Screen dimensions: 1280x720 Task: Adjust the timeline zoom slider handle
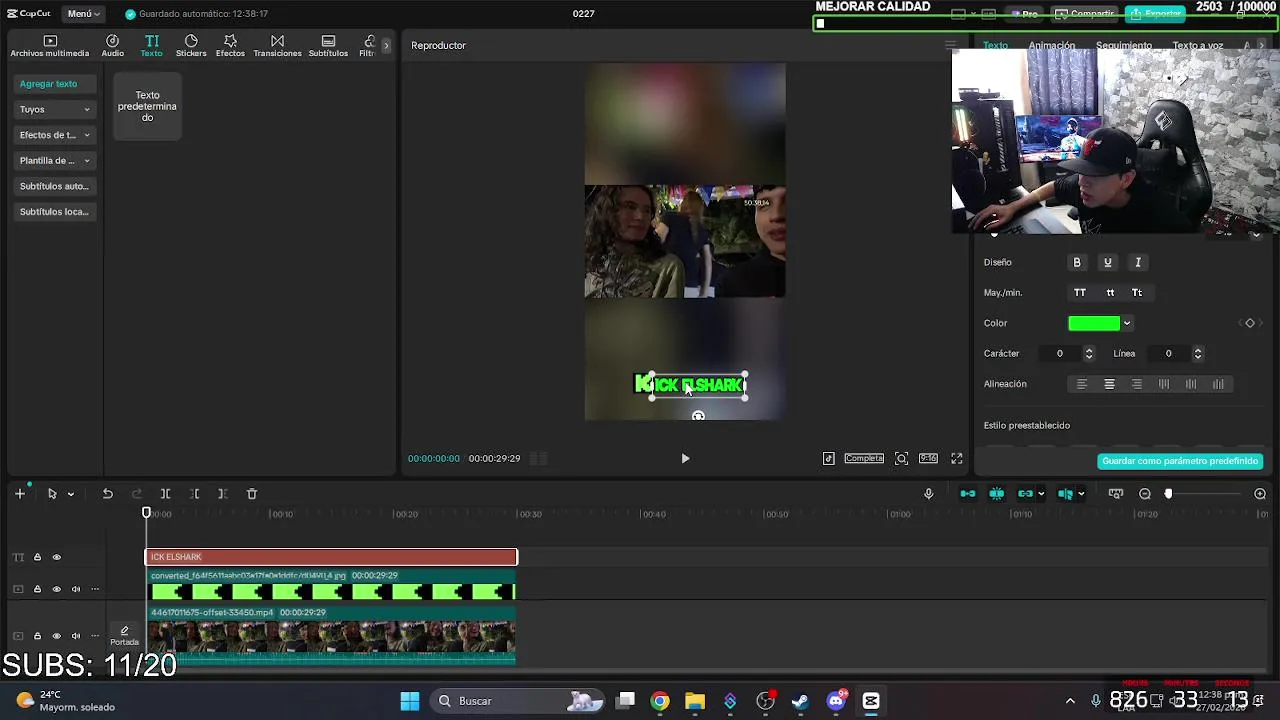point(1168,494)
